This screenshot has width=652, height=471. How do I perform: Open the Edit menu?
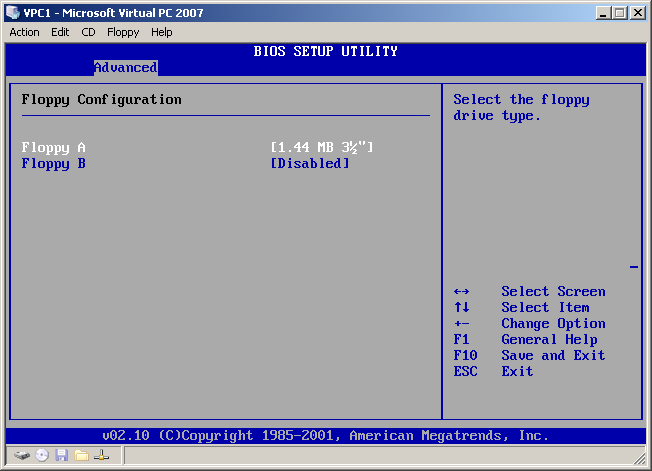60,32
